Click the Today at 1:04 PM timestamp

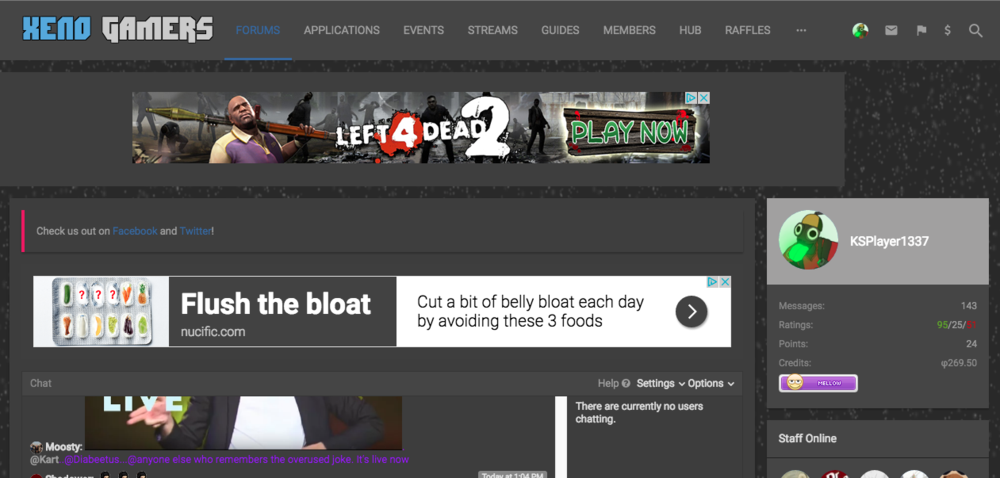click(x=512, y=475)
